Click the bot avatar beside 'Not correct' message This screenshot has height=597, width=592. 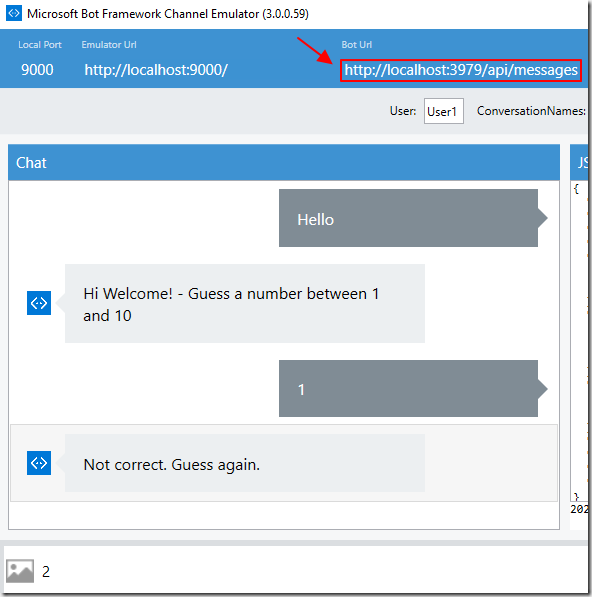click(x=39, y=463)
